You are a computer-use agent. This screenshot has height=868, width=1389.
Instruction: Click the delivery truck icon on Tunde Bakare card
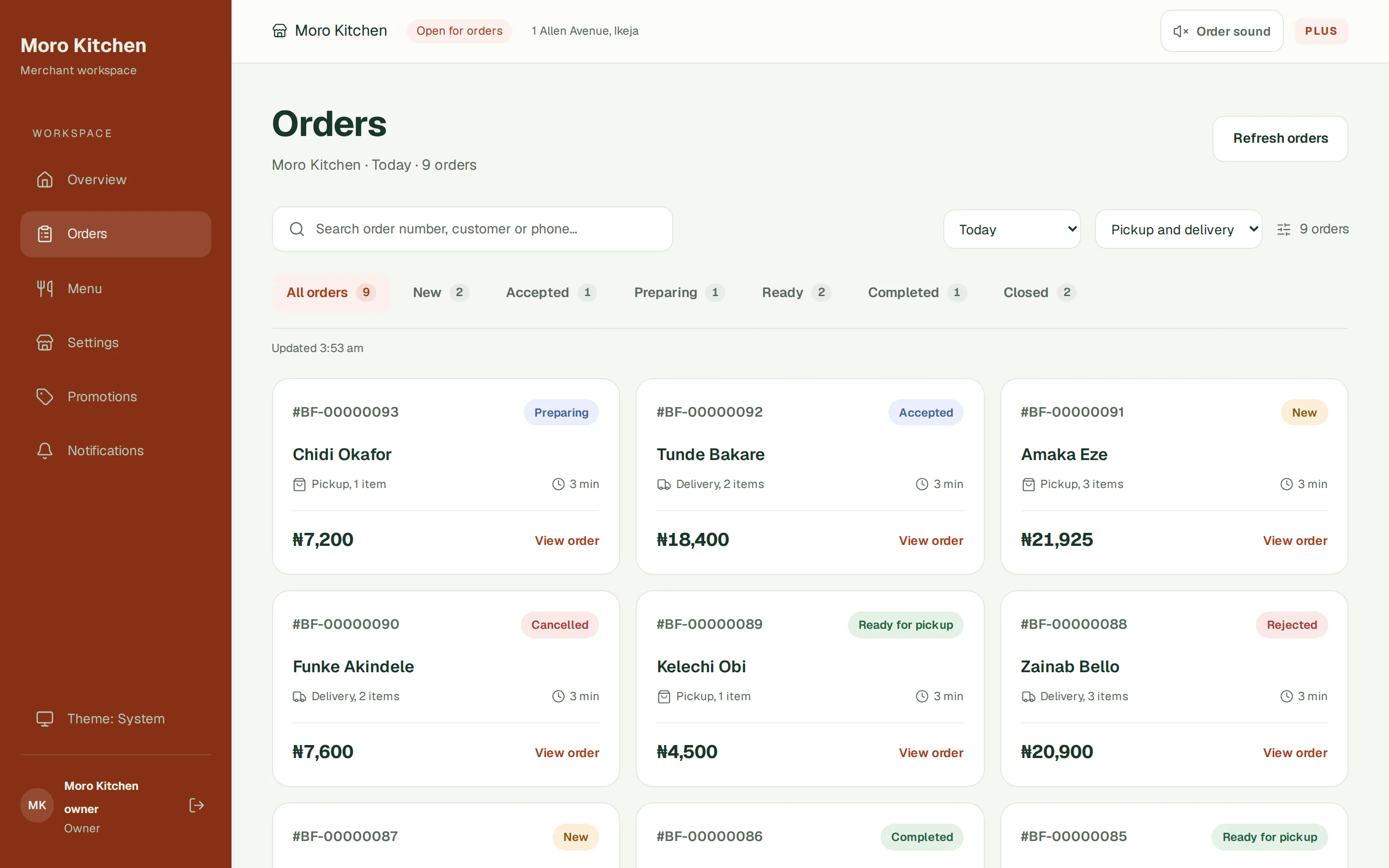[x=664, y=485]
